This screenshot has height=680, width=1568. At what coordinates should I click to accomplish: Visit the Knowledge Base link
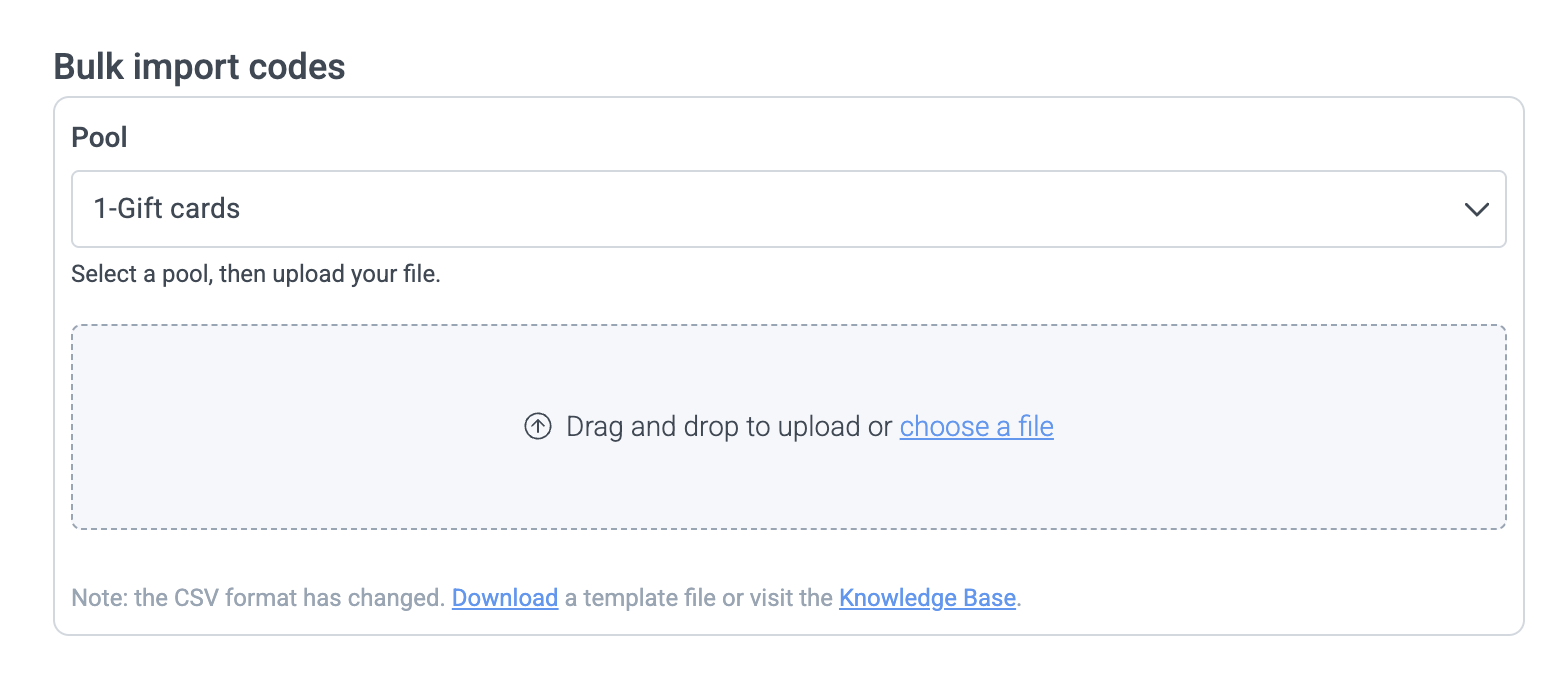927,598
